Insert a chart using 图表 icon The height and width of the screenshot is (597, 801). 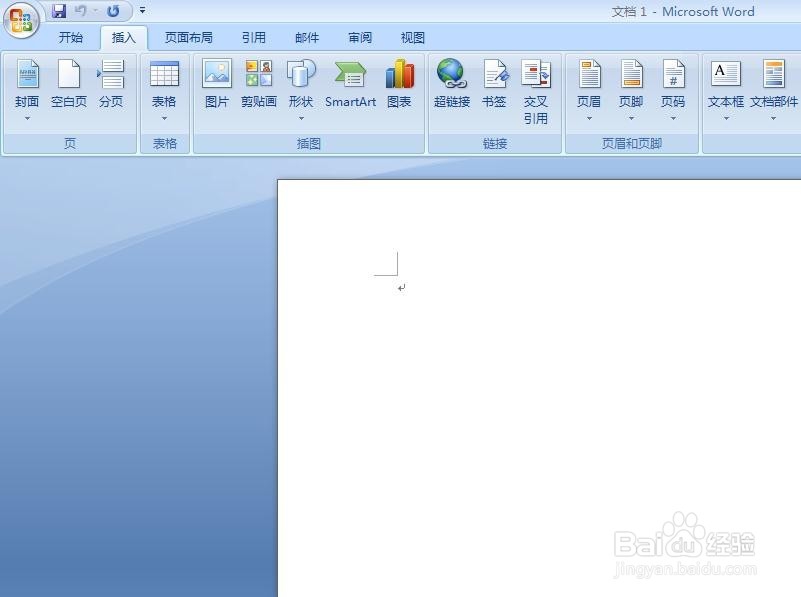pyautogui.click(x=399, y=74)
